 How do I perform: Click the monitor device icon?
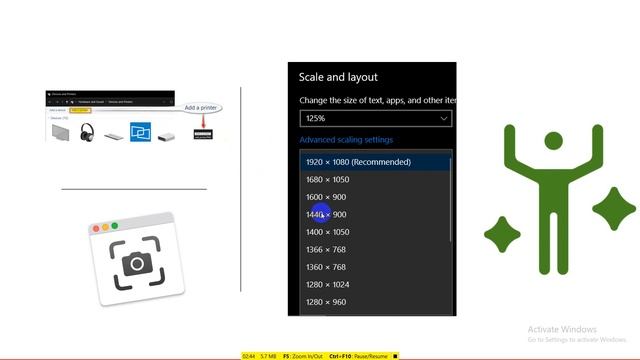(x=60, y=133)
